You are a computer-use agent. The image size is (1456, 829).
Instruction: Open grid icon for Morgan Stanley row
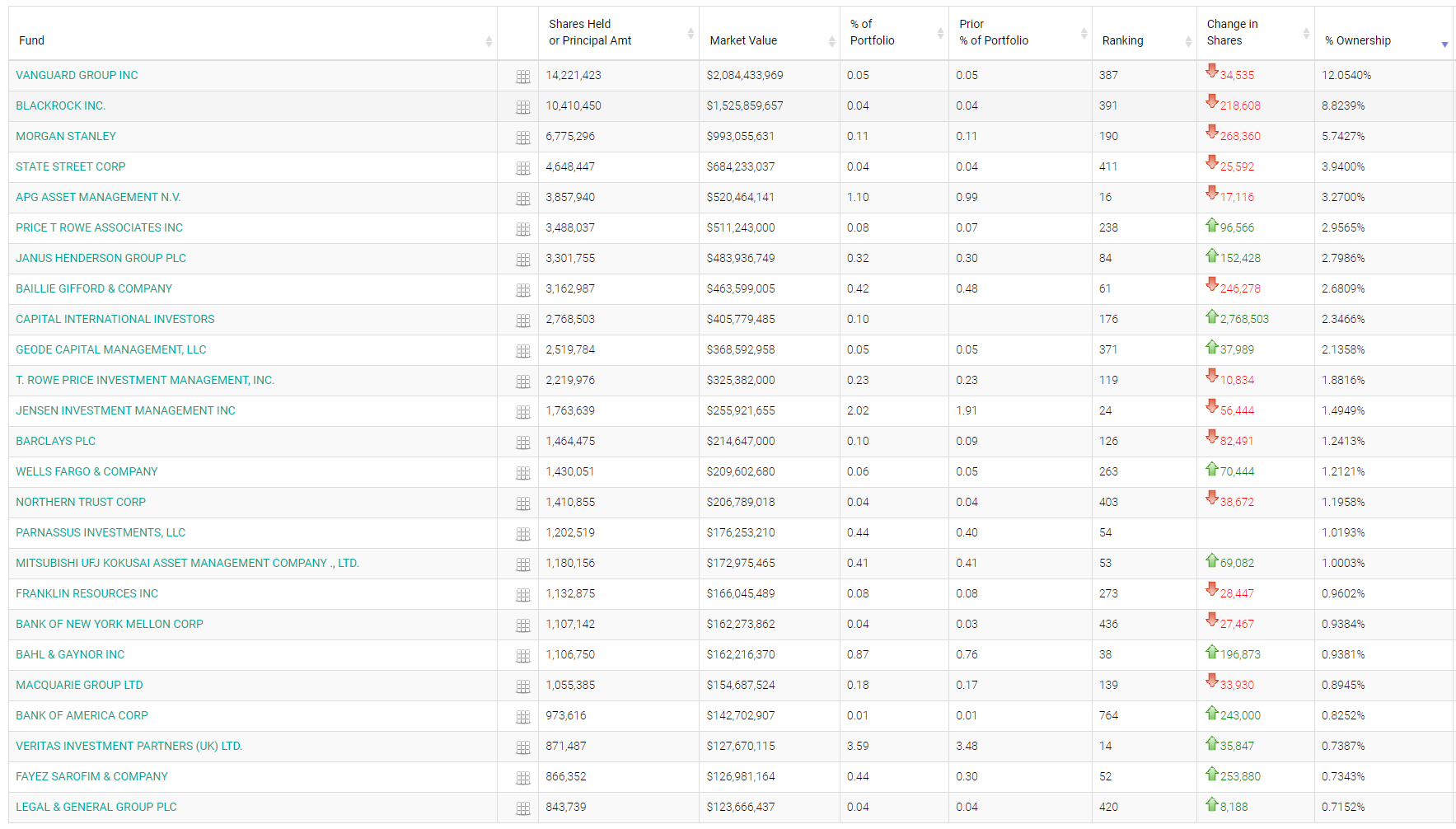[x=522, y=138]
